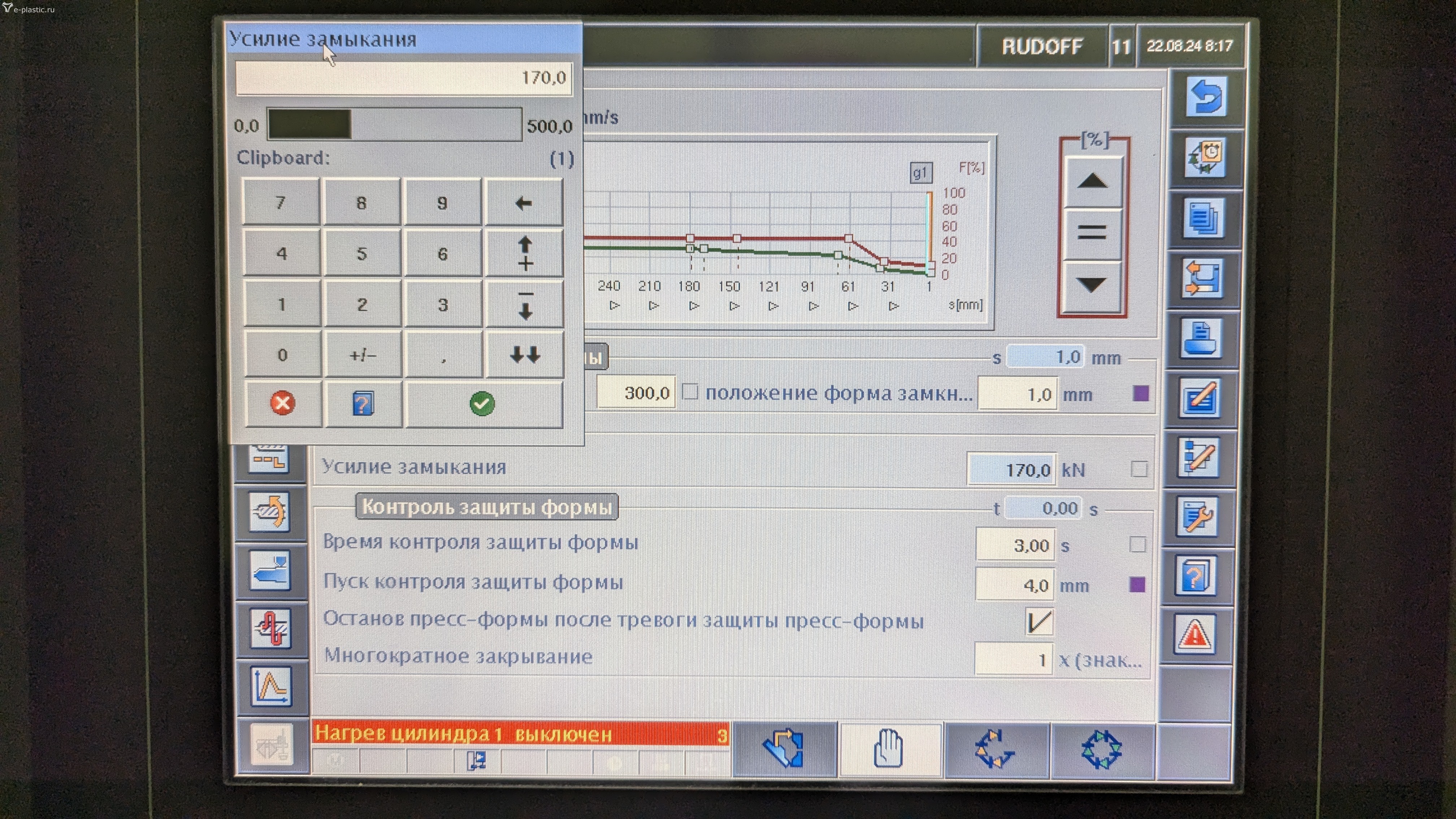Click the 0,0 to 500,0 range bar
The image size is (1456, 819).
[x=394, y=125]
